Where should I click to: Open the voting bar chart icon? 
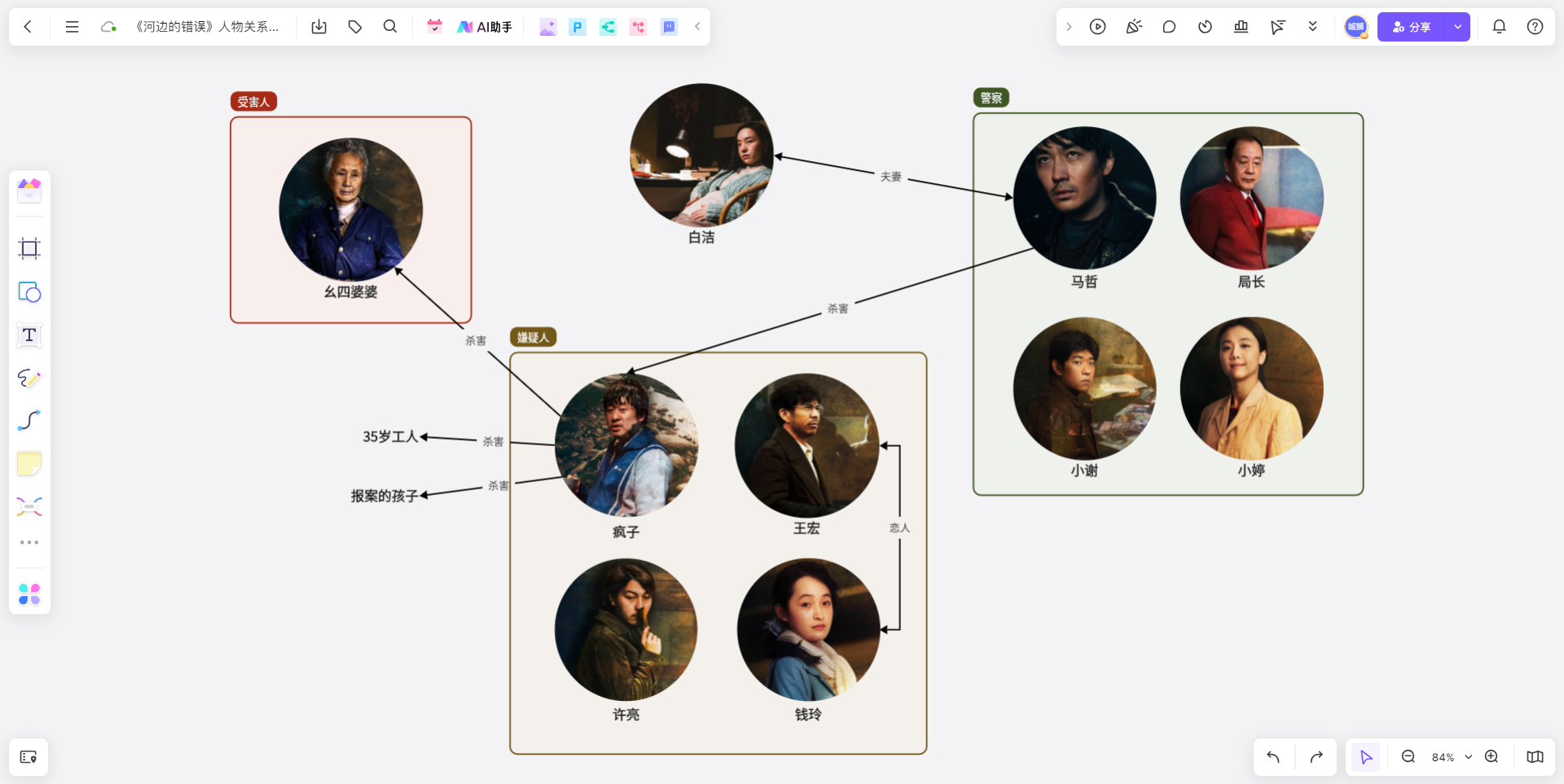[x=1241, y=27]
